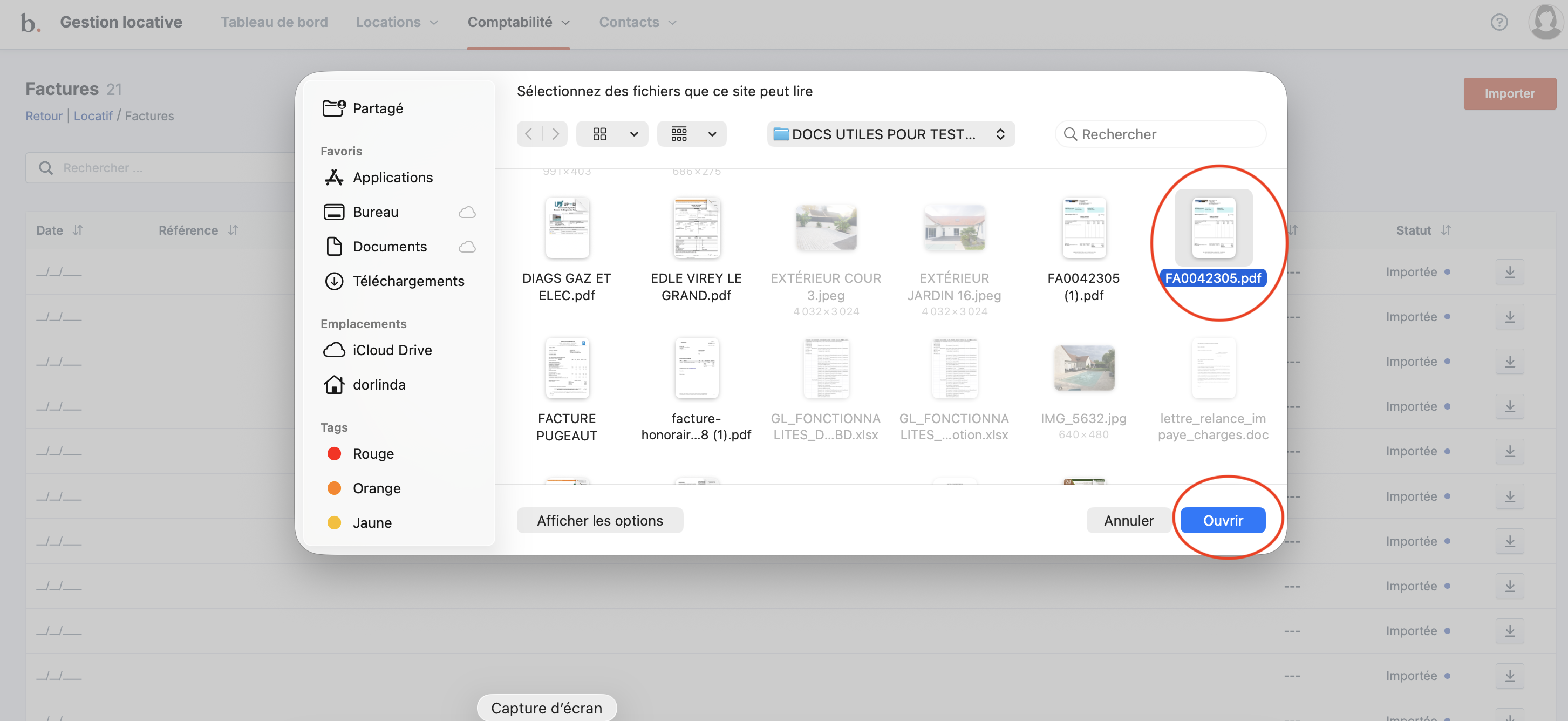Open the DOCS UTILES POUR TEST folder popup
This screenshot has width=1568, height=721.
[890, 134]
